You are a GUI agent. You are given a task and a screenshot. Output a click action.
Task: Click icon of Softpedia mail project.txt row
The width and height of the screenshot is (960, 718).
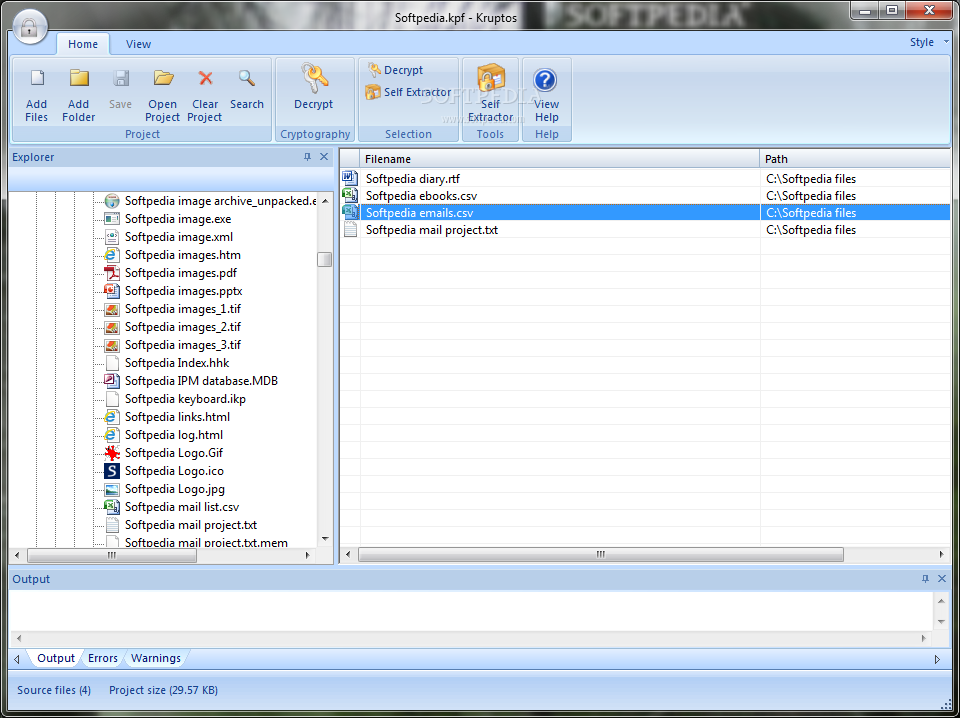click(350, 230)
